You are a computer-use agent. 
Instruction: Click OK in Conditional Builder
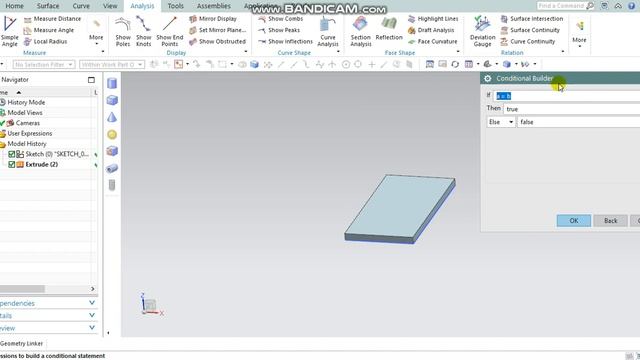click(573, 221)
